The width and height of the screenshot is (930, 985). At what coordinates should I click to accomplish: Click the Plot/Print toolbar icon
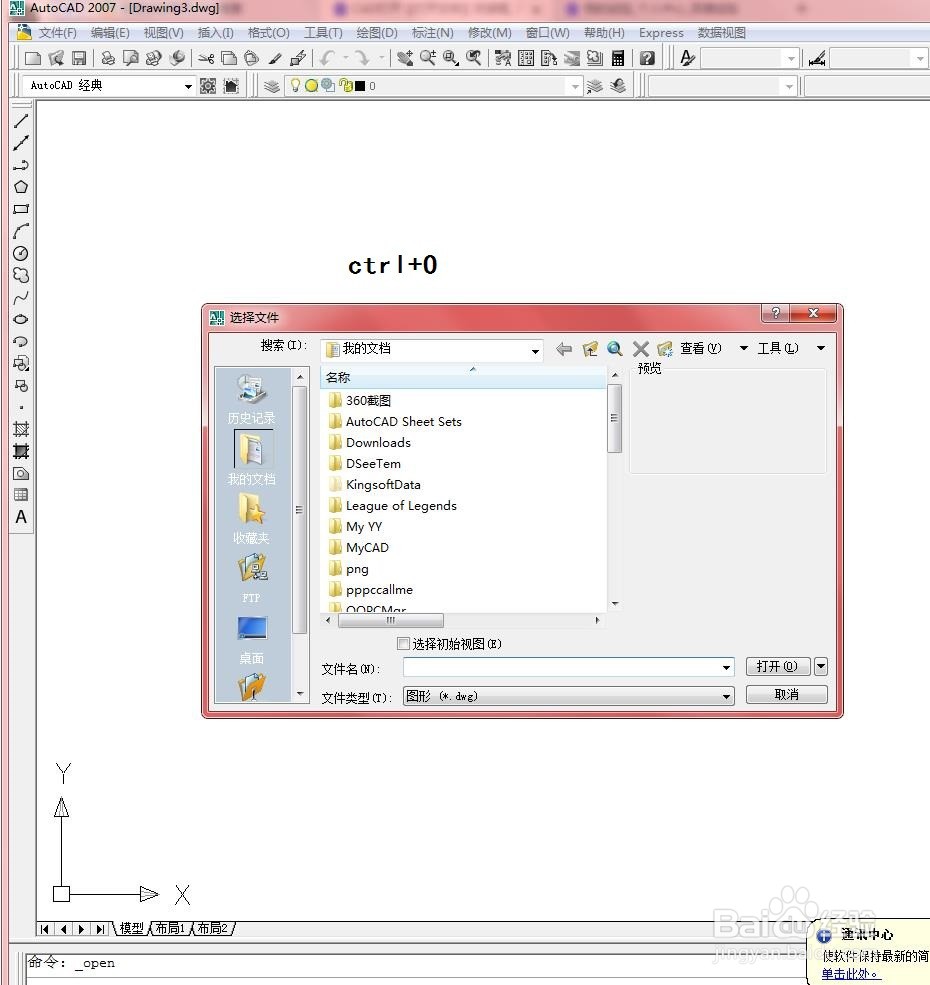point(108,58)
